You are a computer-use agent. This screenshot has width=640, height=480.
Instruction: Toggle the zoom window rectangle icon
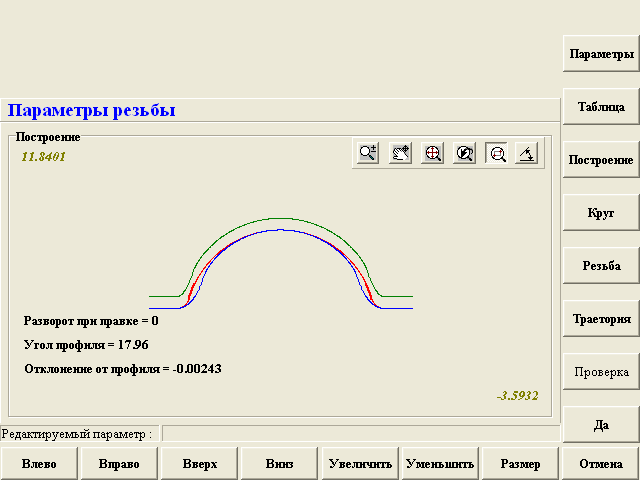point(496,153)
